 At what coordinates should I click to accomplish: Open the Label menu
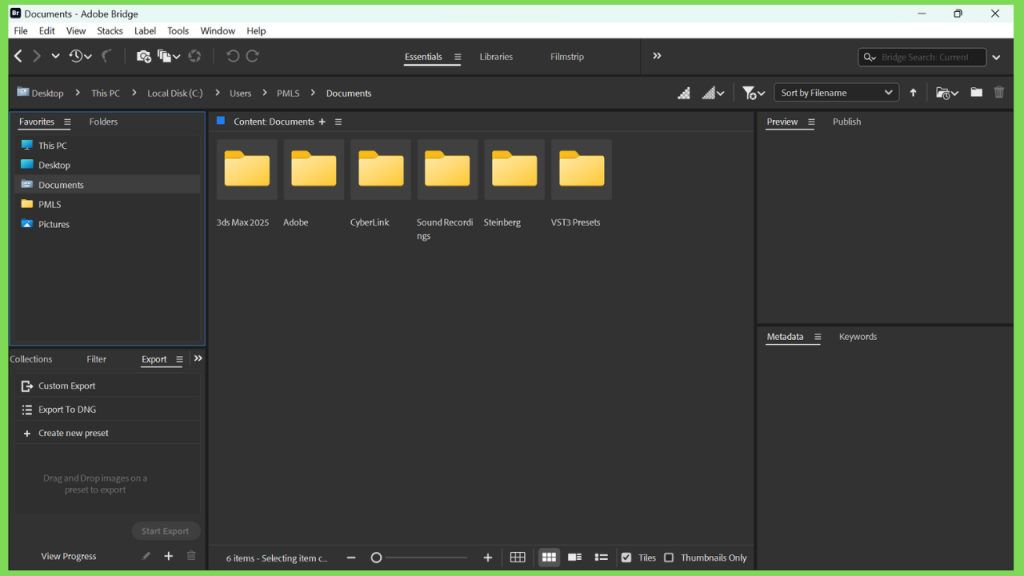(145, 31)
